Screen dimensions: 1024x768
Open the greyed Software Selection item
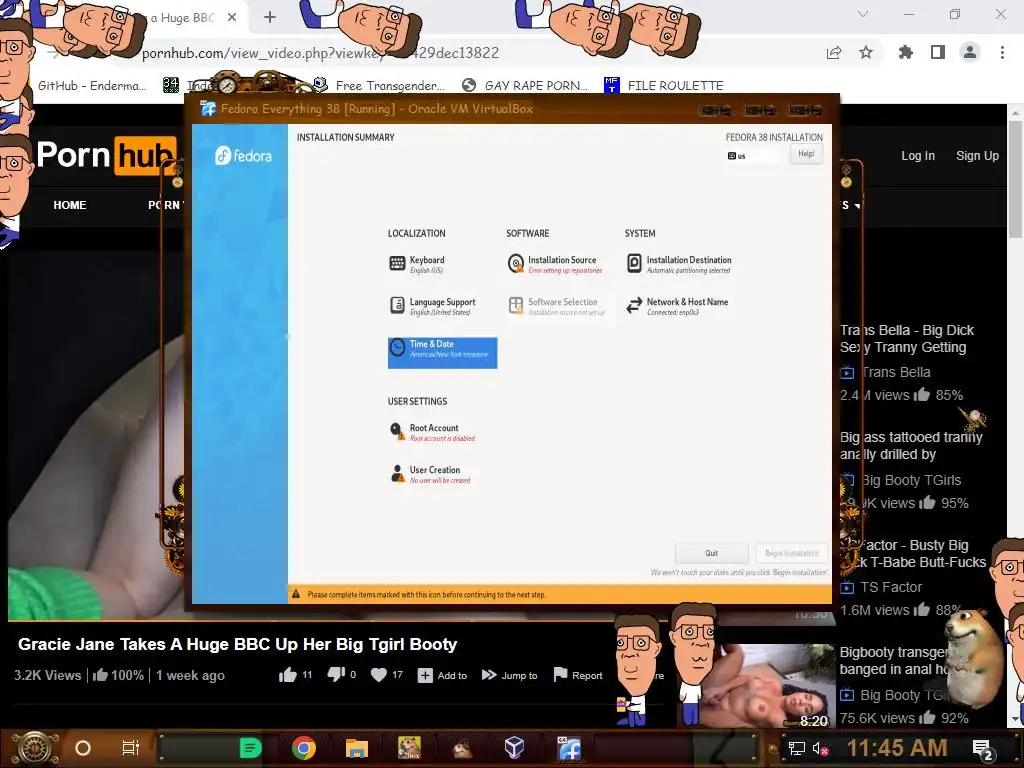[x=556, y=306]
